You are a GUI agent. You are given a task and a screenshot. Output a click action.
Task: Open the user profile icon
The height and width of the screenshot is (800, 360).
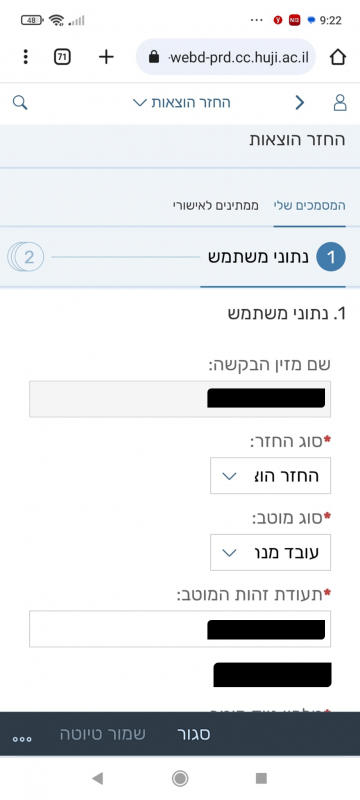340,103
